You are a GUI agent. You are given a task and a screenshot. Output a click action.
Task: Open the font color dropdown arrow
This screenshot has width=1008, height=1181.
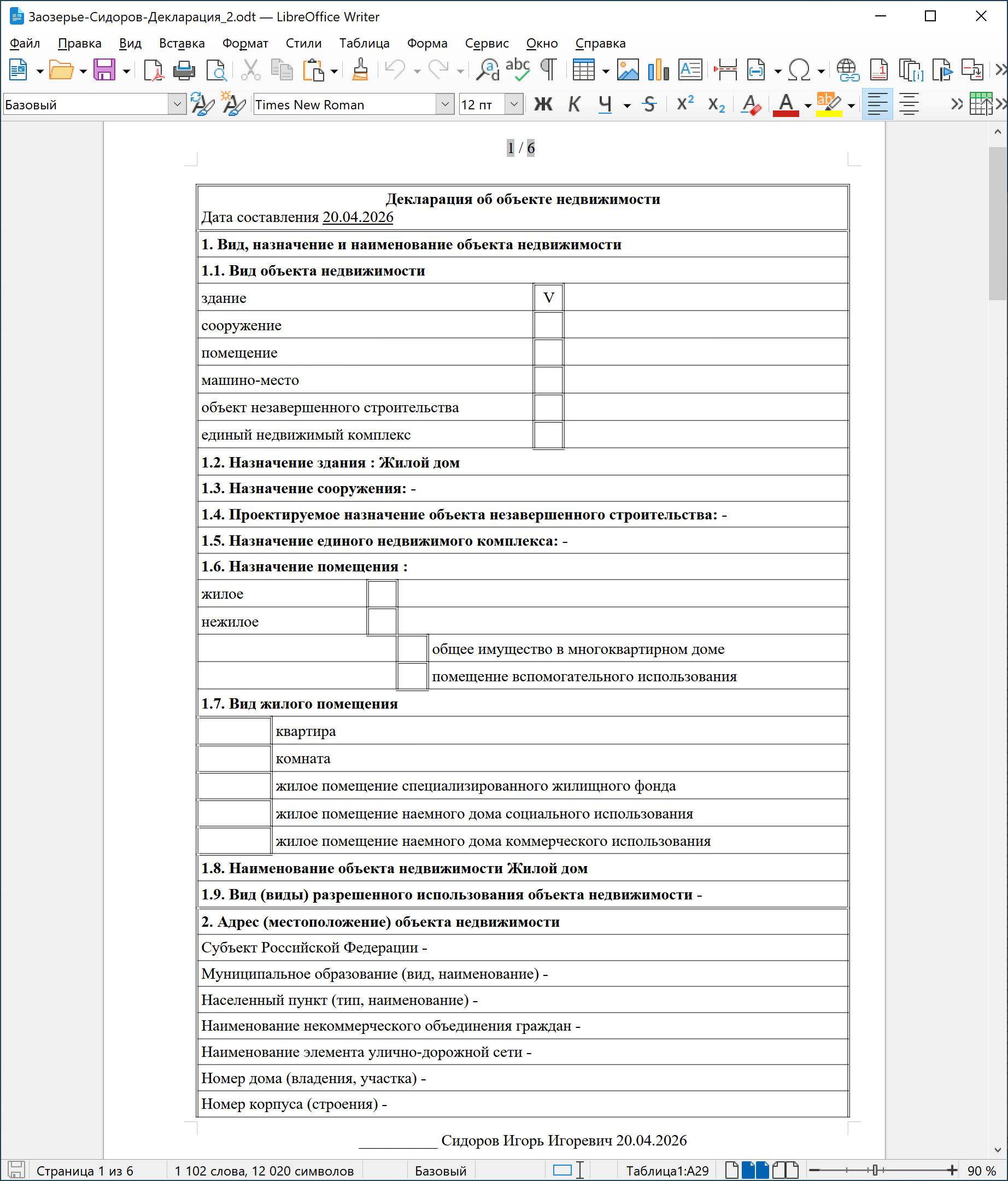click(807, 106)
